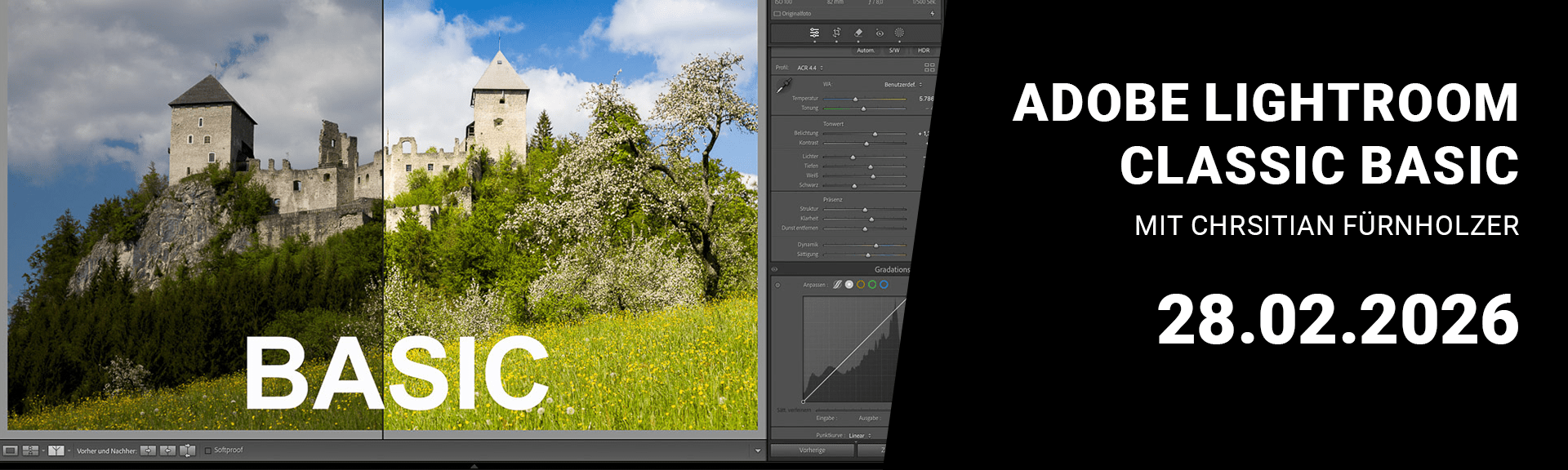This screenshot has height=470, width=1568.
Task: Select the Edit sliders tool icon
Action: 814,33
